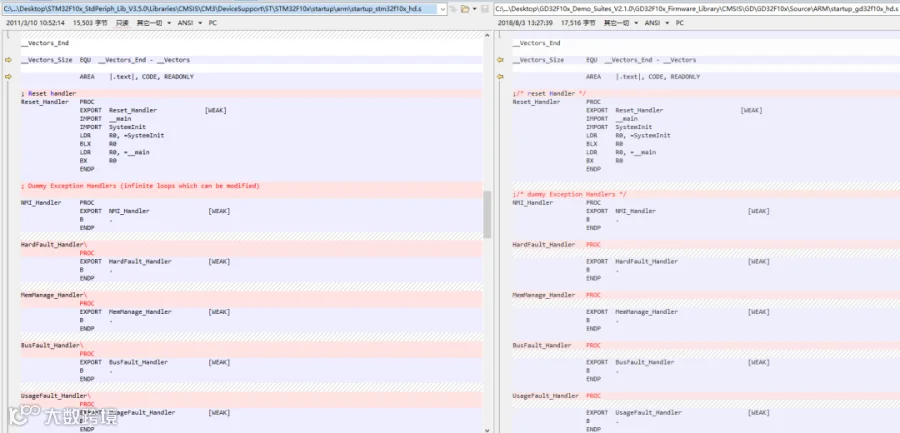Click 'BusFault_Handler PROC' line in right pane
This screenshot has height=433, width=900.
[x=556, y=346]
